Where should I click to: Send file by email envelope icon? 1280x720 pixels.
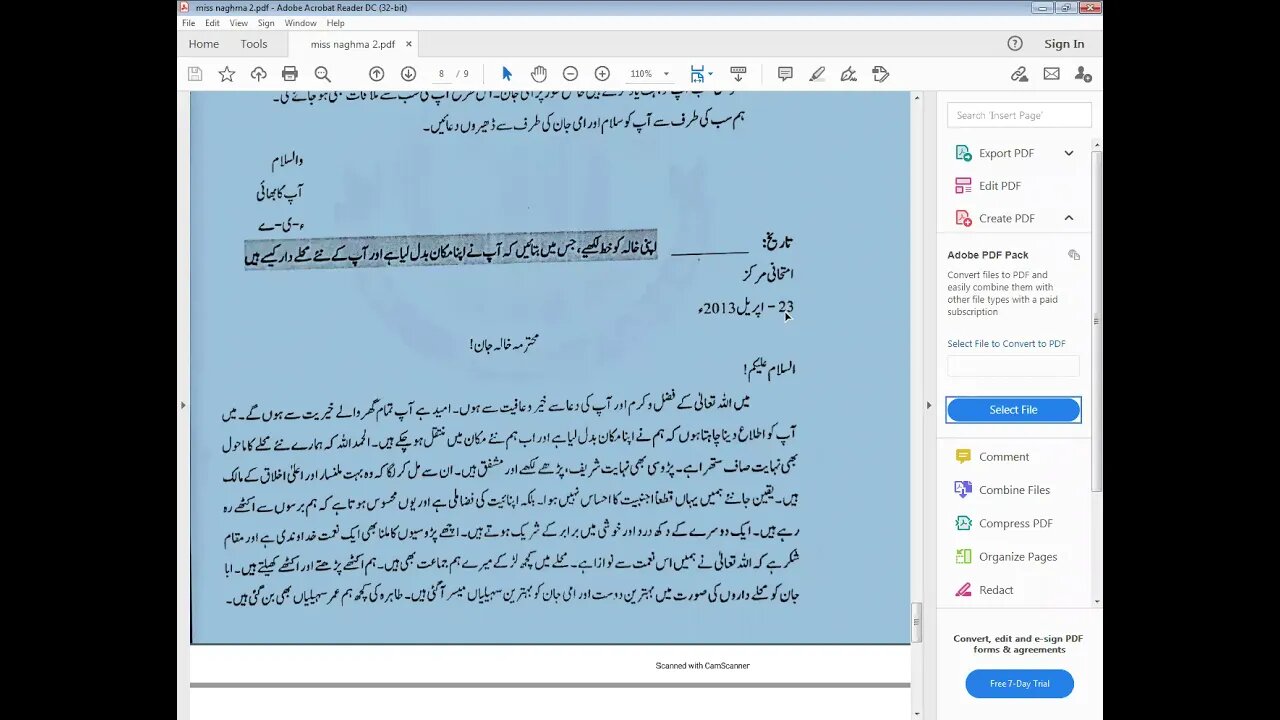click(1051, 74)
